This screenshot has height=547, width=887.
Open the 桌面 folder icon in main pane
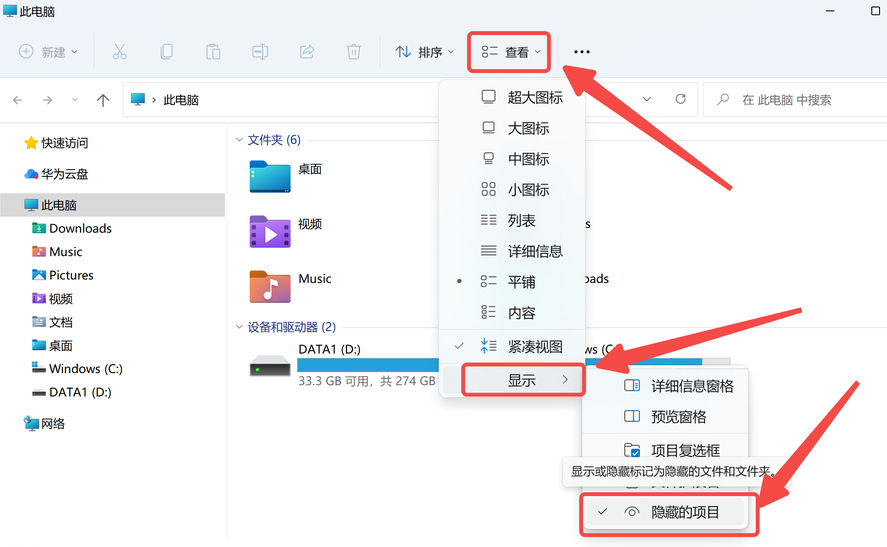pyautogui.click(x=270, y=176)
